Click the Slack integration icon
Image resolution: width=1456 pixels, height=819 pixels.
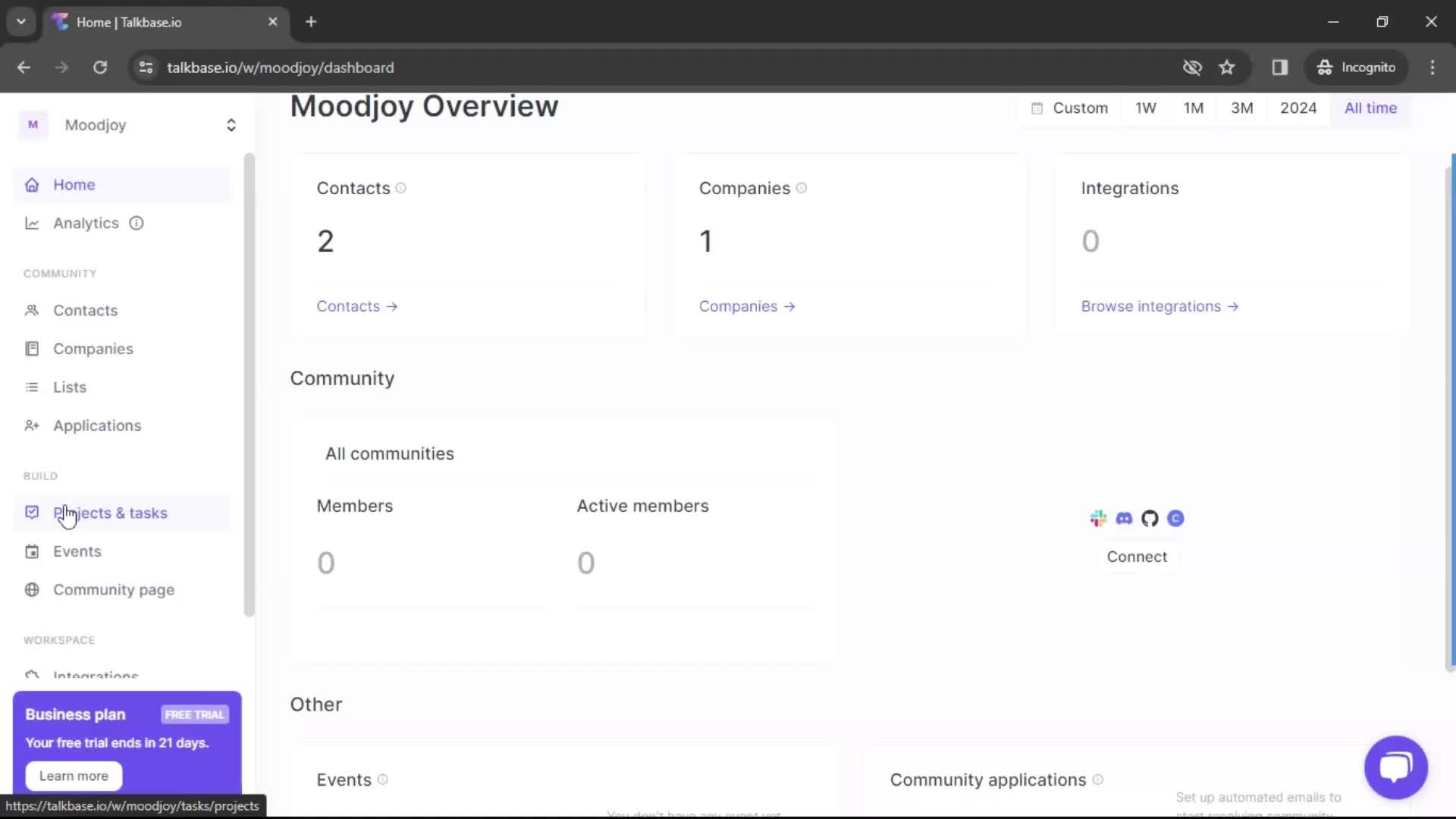pyautogui.click(x=1098, y=519)
